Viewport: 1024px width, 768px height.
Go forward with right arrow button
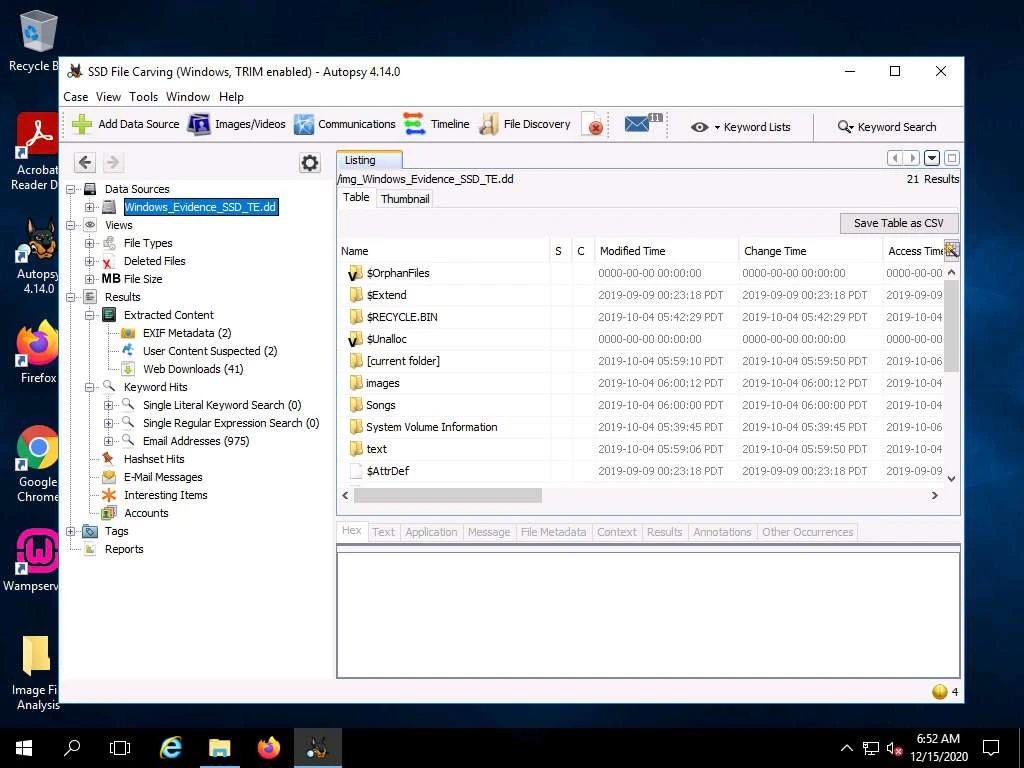(x=112, y=163)
